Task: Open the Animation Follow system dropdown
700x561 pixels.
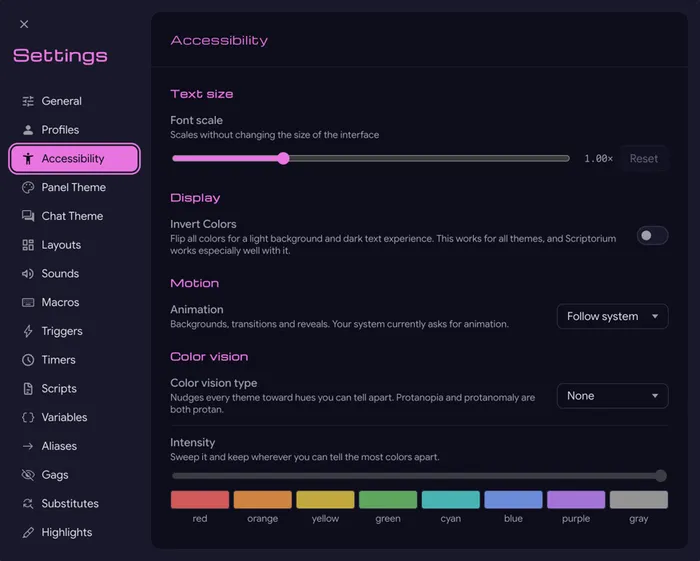Action: 612,316
